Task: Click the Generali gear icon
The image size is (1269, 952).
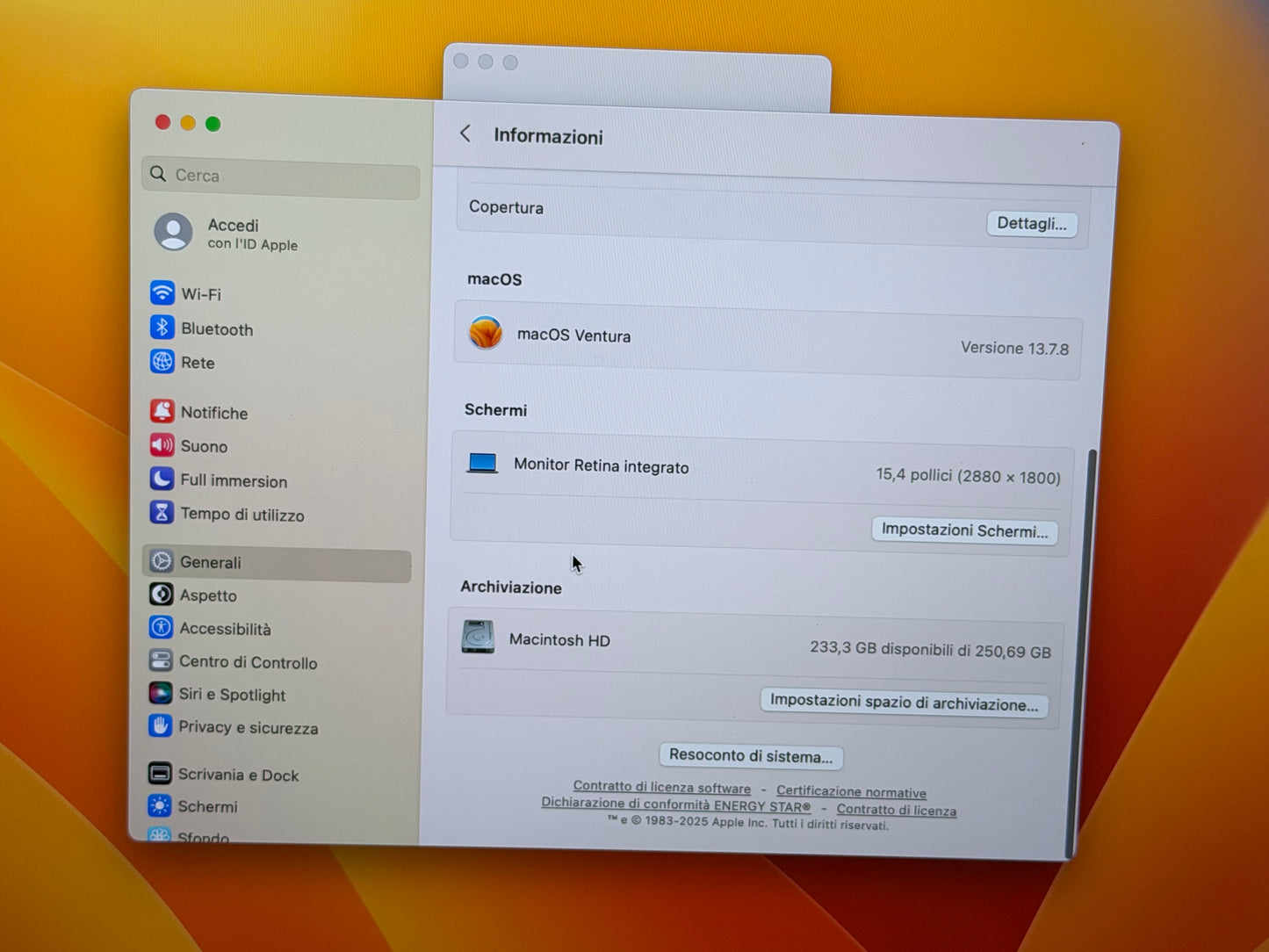Action: click(x=162, y=561)
